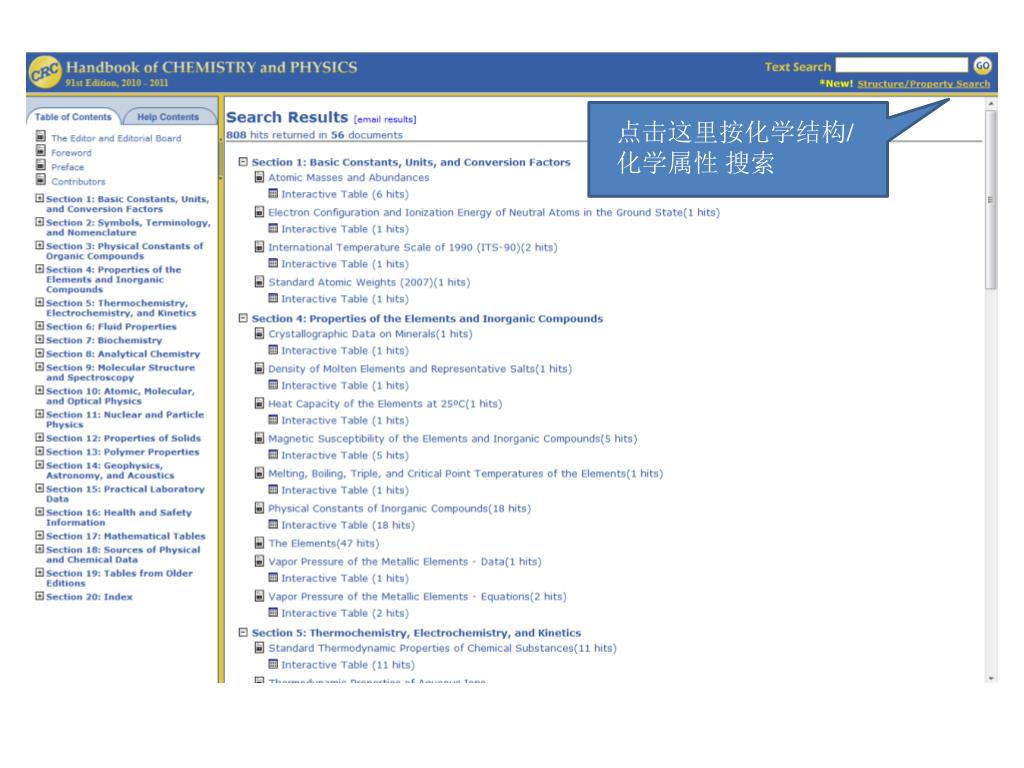
Task: Open Atomic Masses and Abundances link
Action: pyautogui.click(x=349, y=178)
